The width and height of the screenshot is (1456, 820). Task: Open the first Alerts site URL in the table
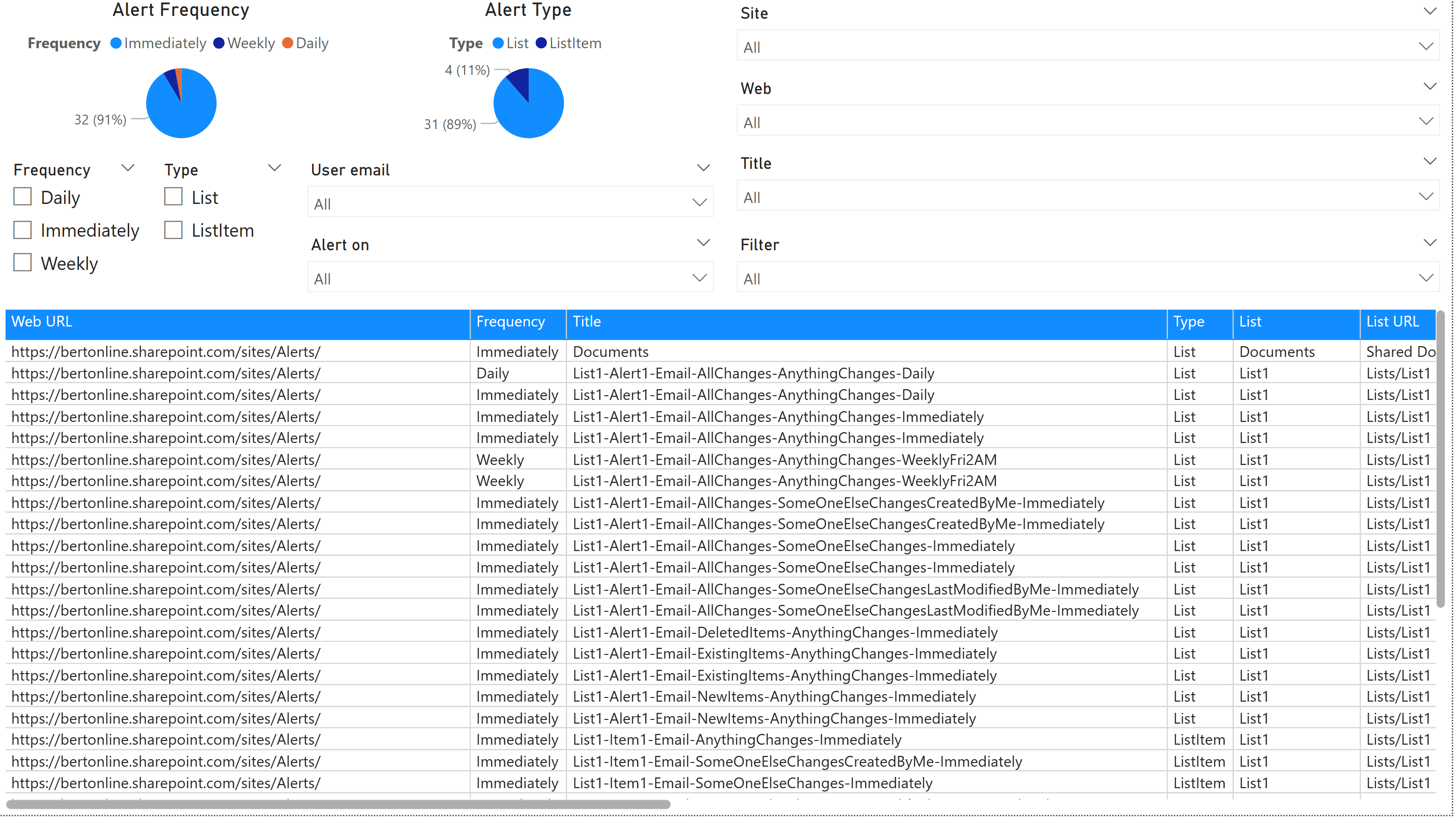pos(165,351)
